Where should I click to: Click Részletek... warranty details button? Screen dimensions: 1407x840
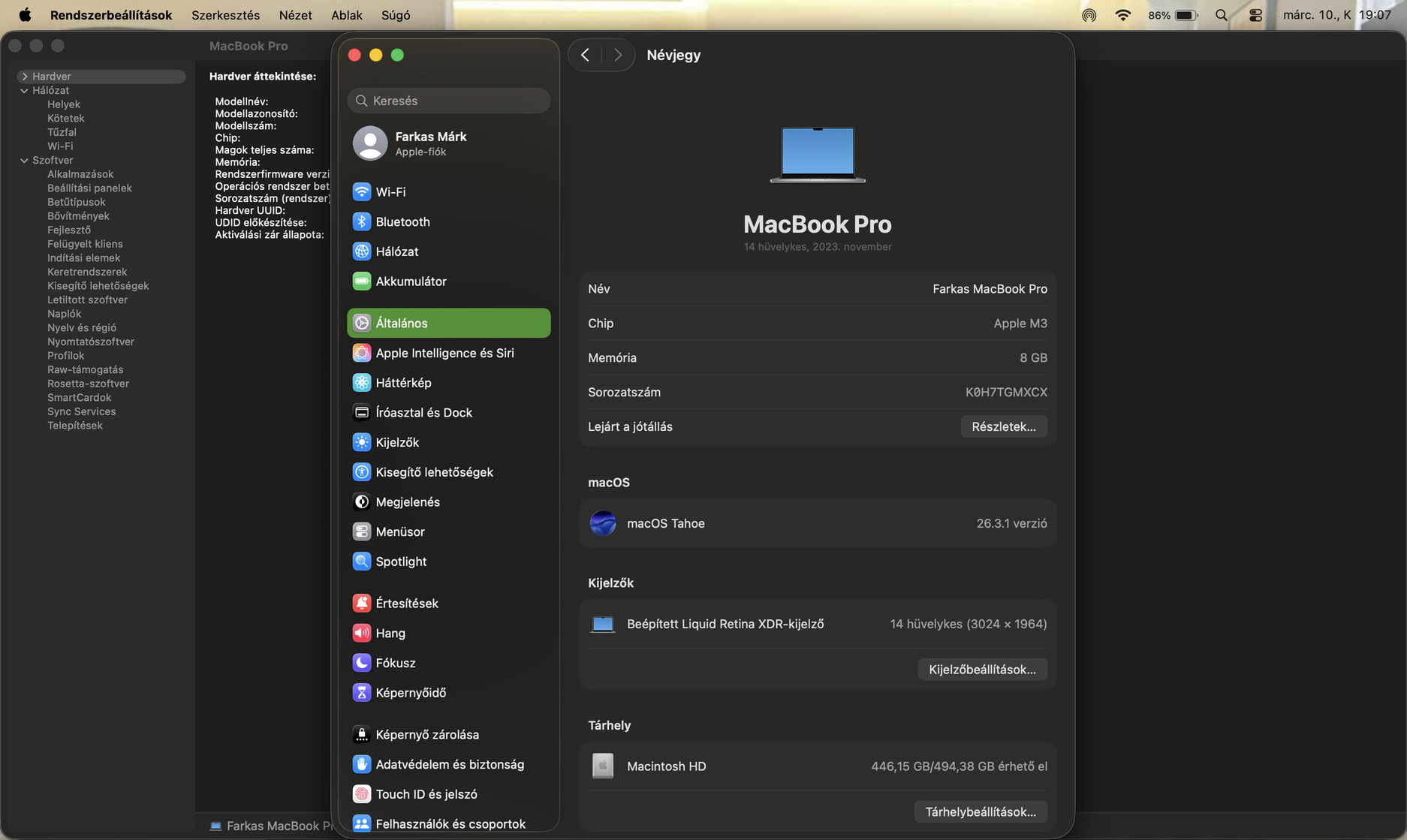[1004, 426]
